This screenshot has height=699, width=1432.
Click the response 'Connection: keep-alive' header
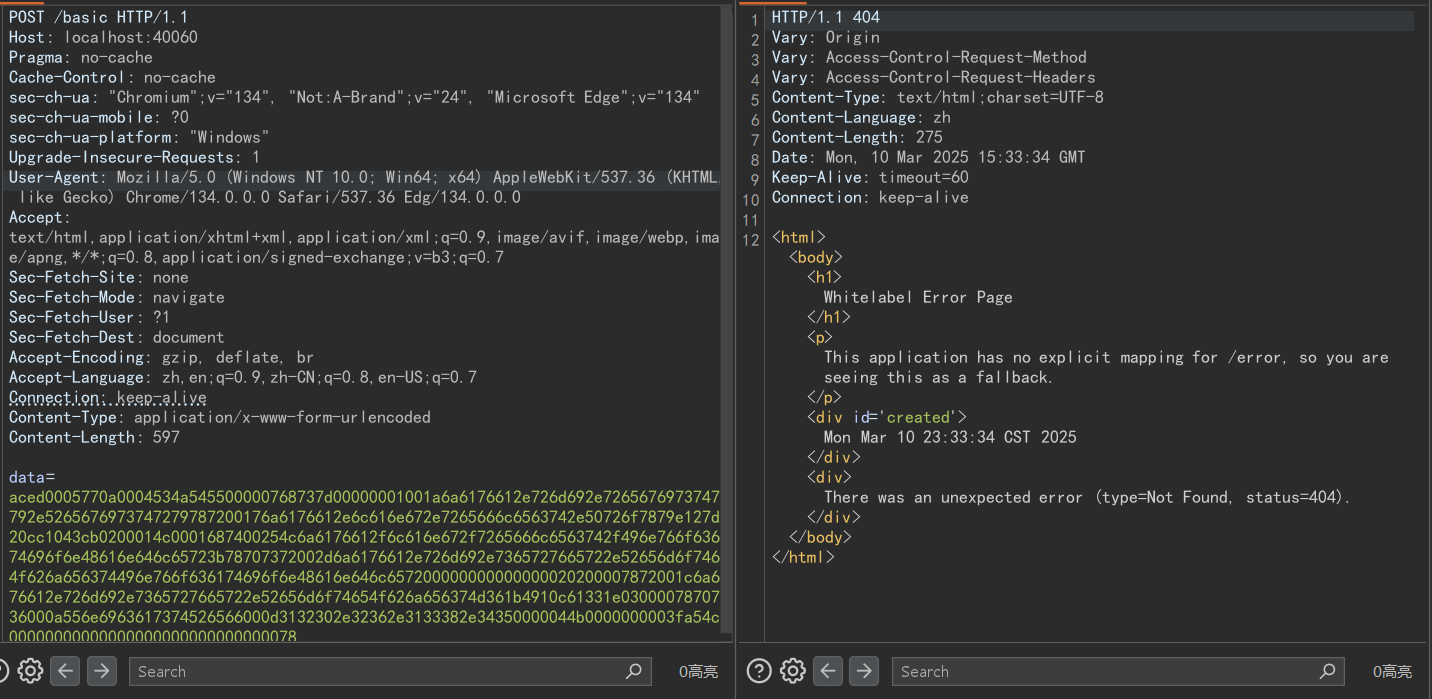click(x=870, y=197)
